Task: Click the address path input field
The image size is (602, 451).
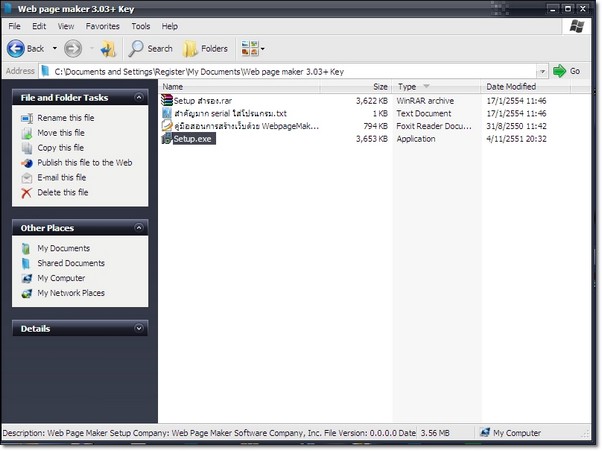Action: pyautogui.click(x=288, y=71)
